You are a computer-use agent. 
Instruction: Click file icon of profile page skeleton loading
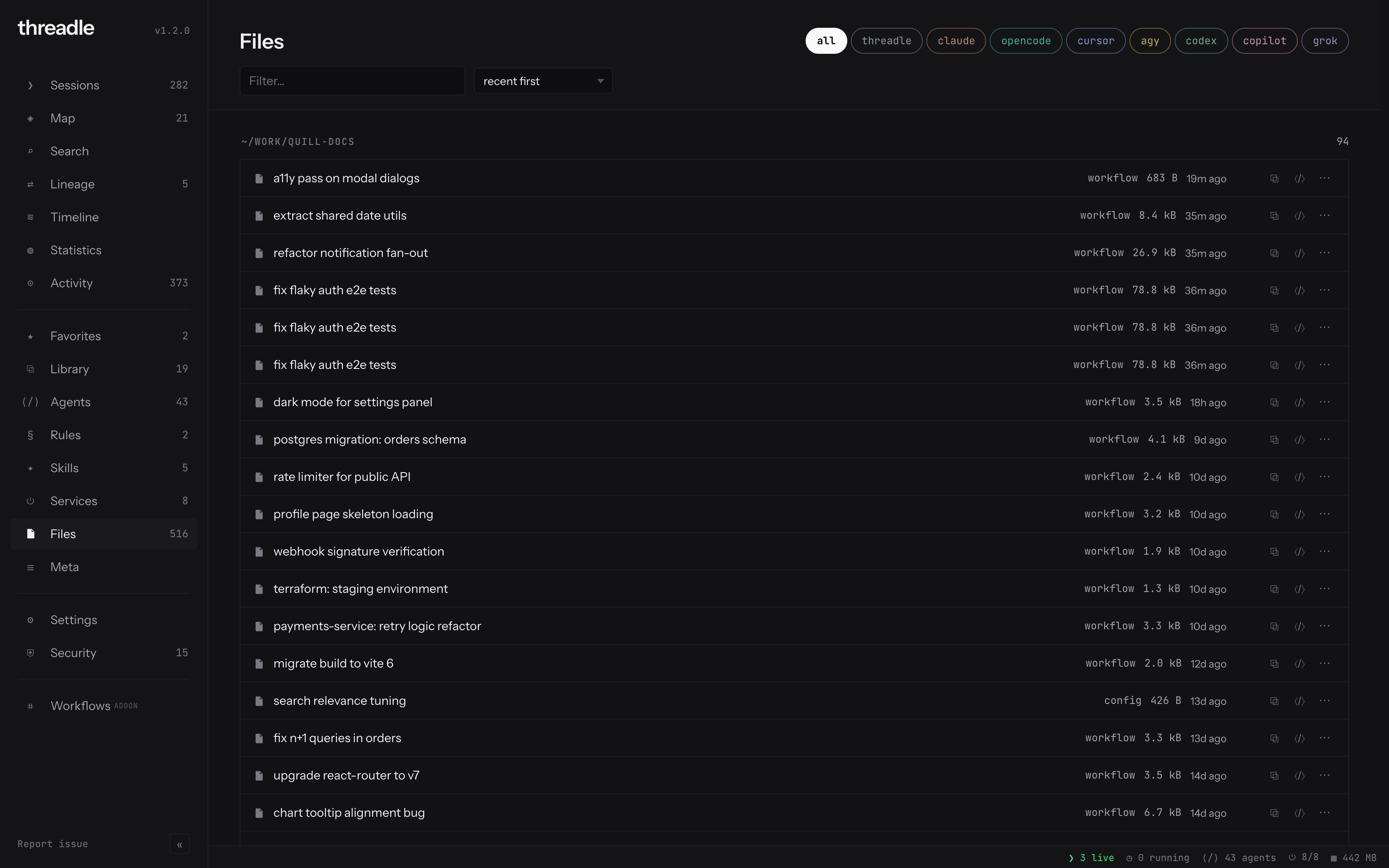[259, 514]
